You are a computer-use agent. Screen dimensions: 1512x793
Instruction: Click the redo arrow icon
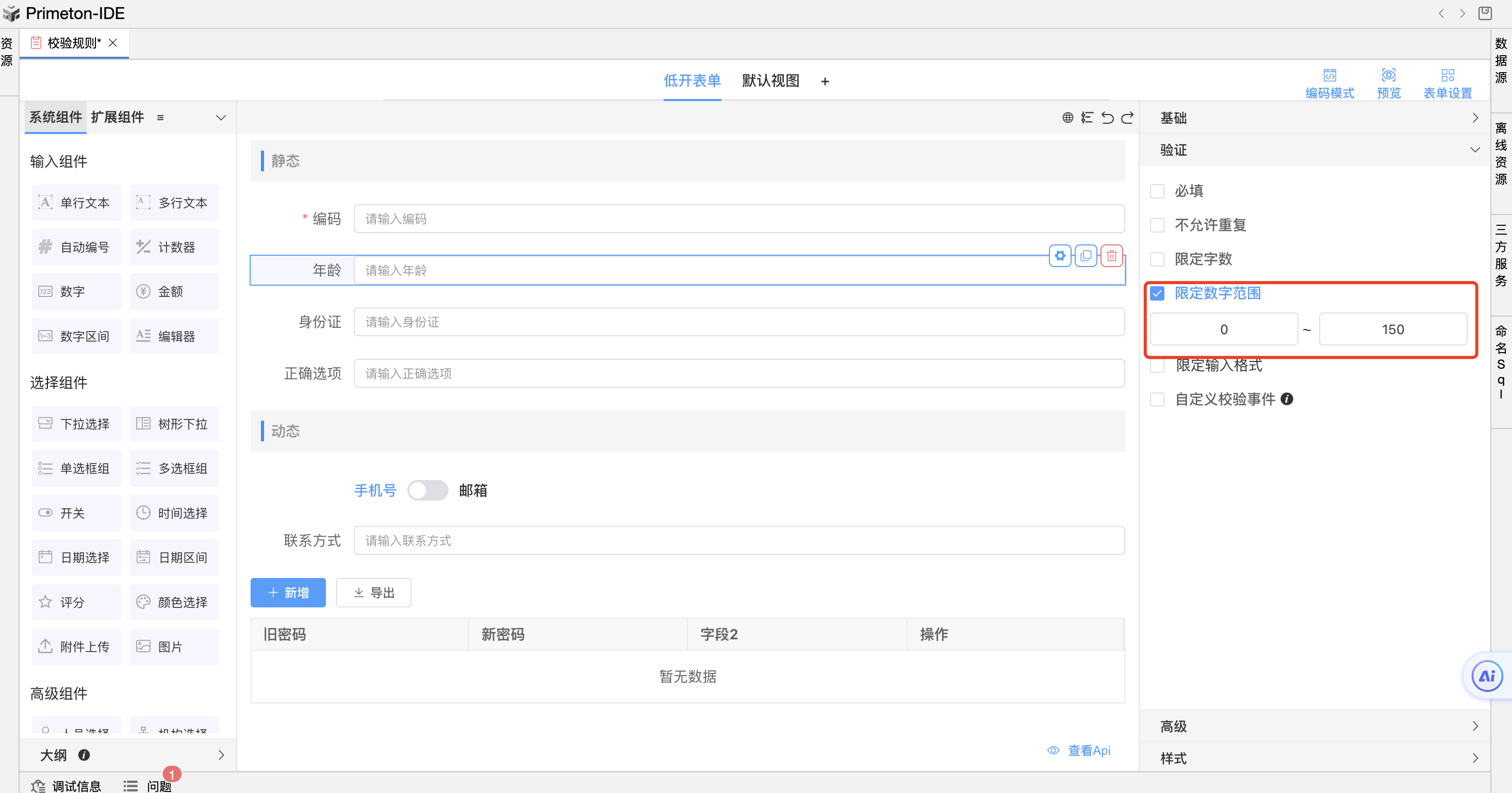pyautogui.click(x=1127, y=118)
